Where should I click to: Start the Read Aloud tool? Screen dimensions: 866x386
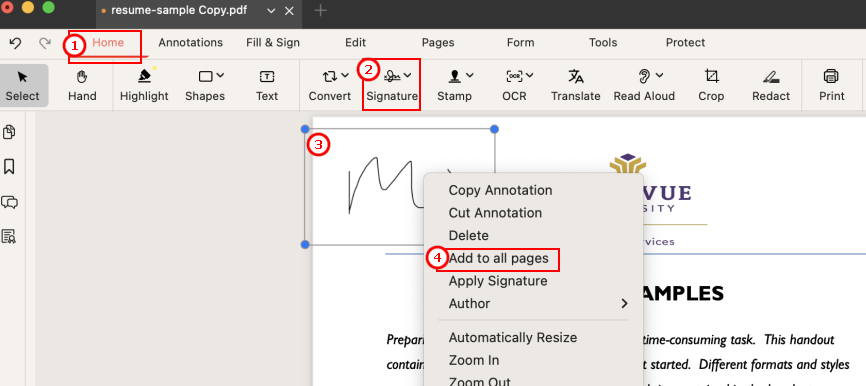(x=644, y=86)
